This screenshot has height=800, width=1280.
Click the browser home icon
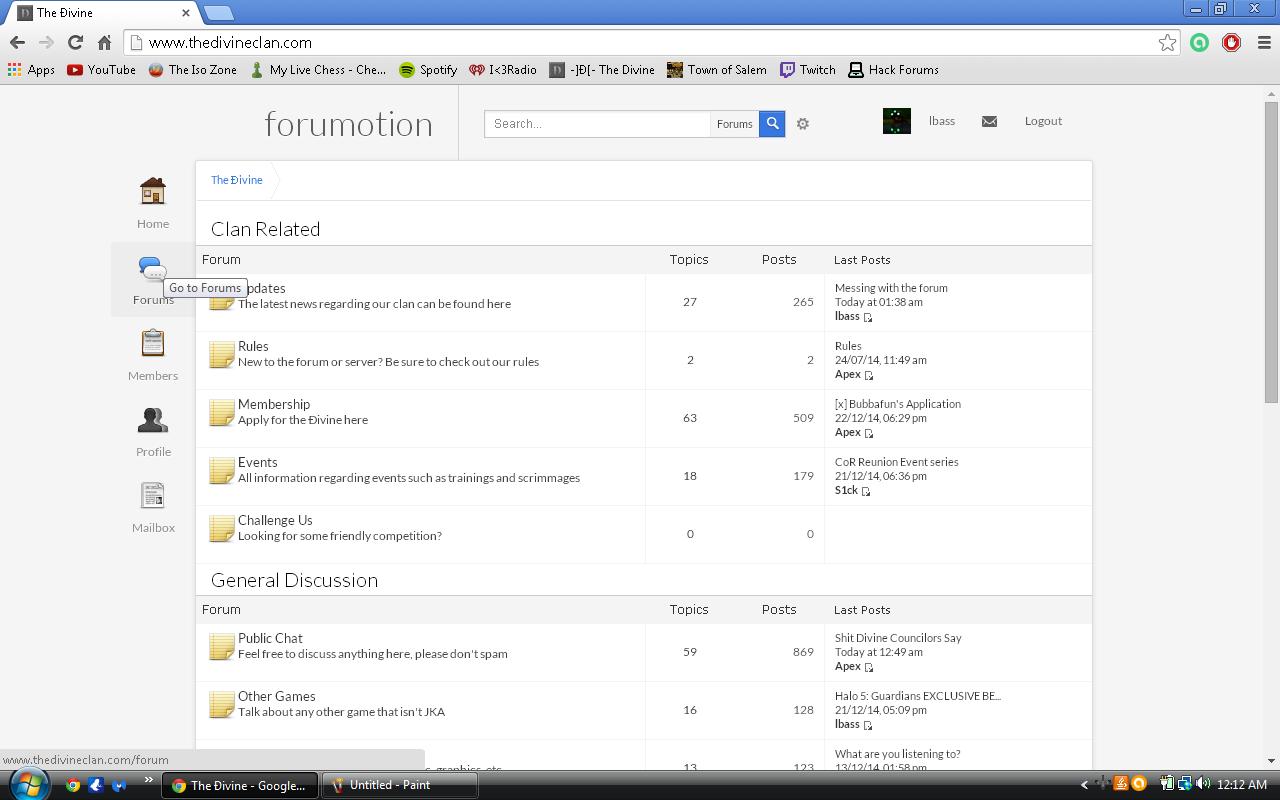[104, 42]
